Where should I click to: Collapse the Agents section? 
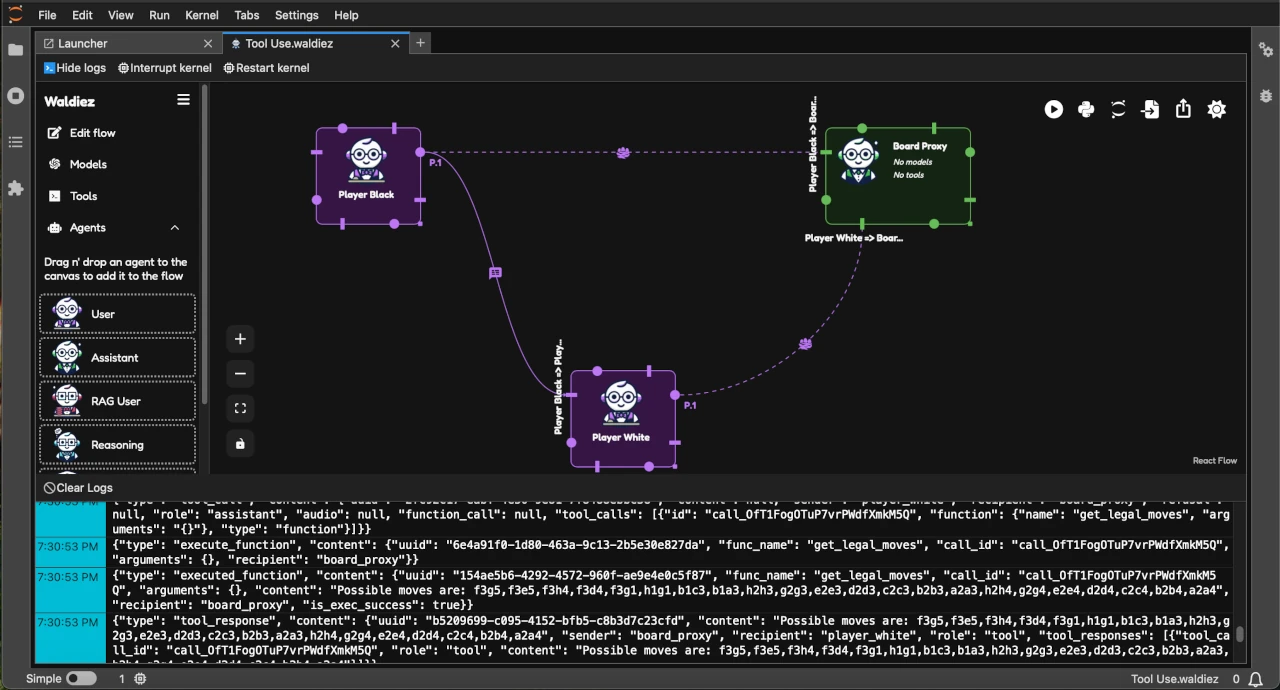pyautogui.click(x=175, y=228)
